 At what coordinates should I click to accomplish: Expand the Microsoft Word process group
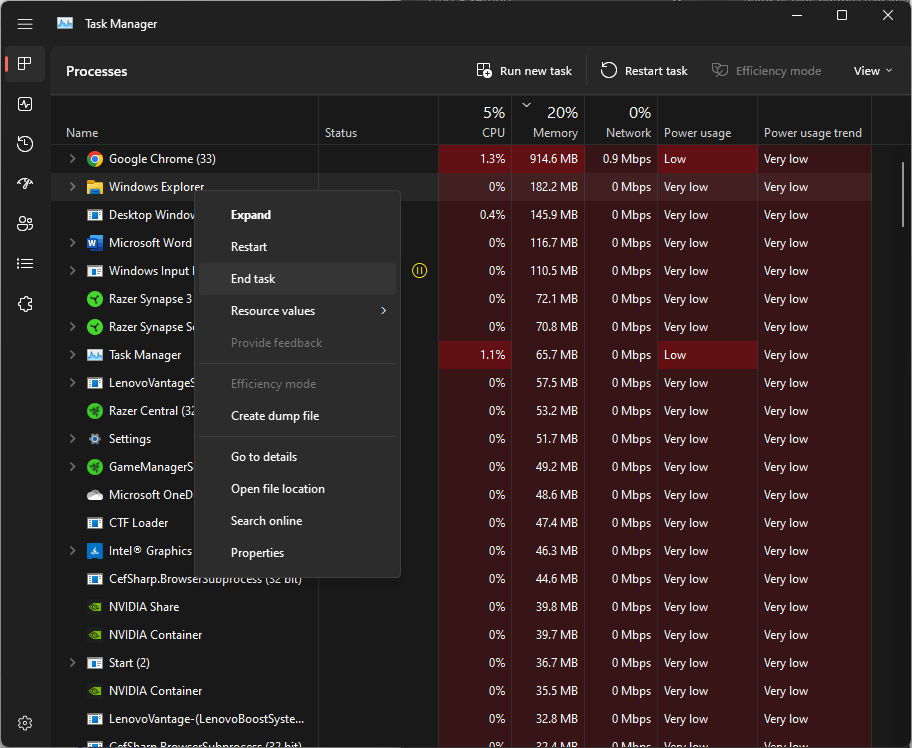click(x=72, y=243)
